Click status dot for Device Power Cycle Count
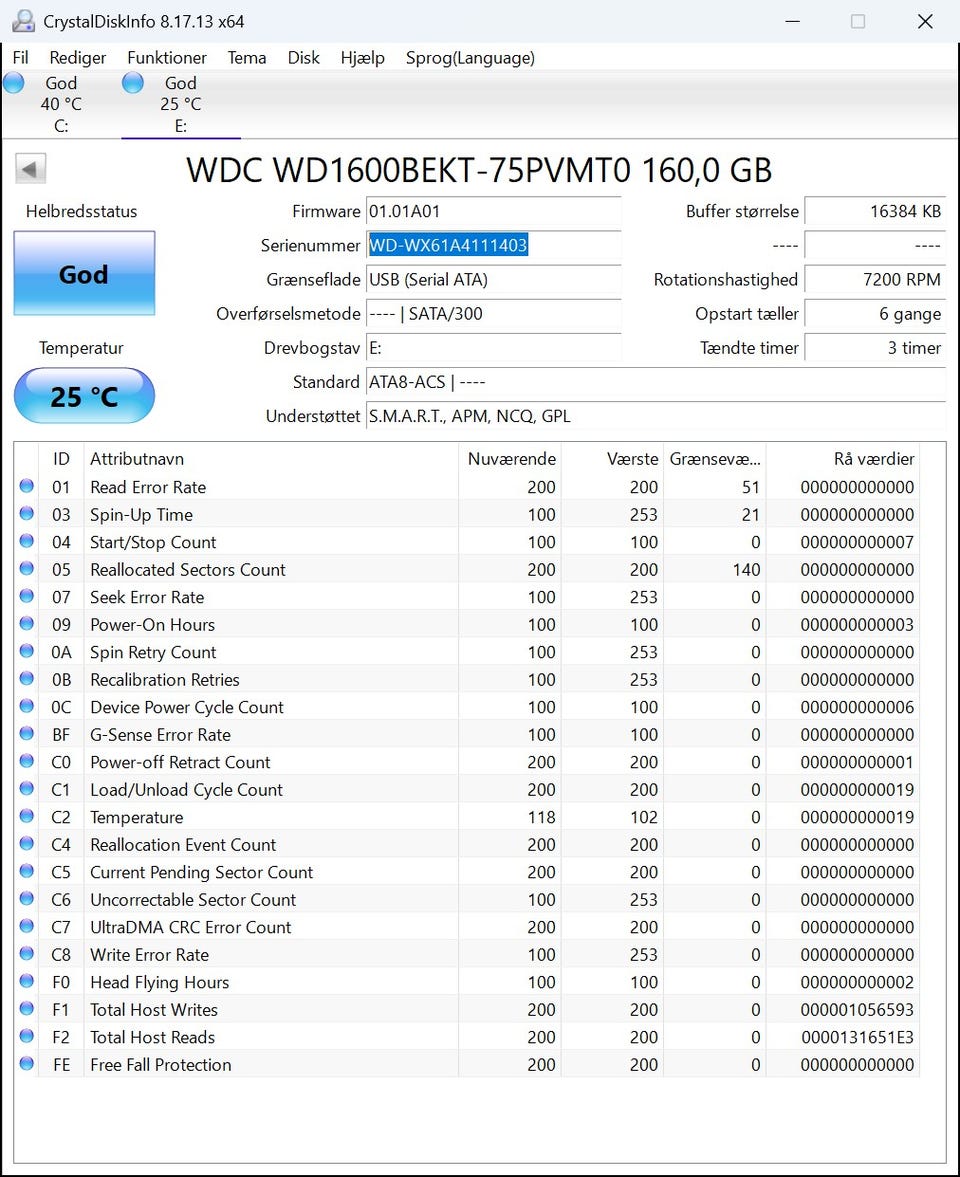 (27, 706)
